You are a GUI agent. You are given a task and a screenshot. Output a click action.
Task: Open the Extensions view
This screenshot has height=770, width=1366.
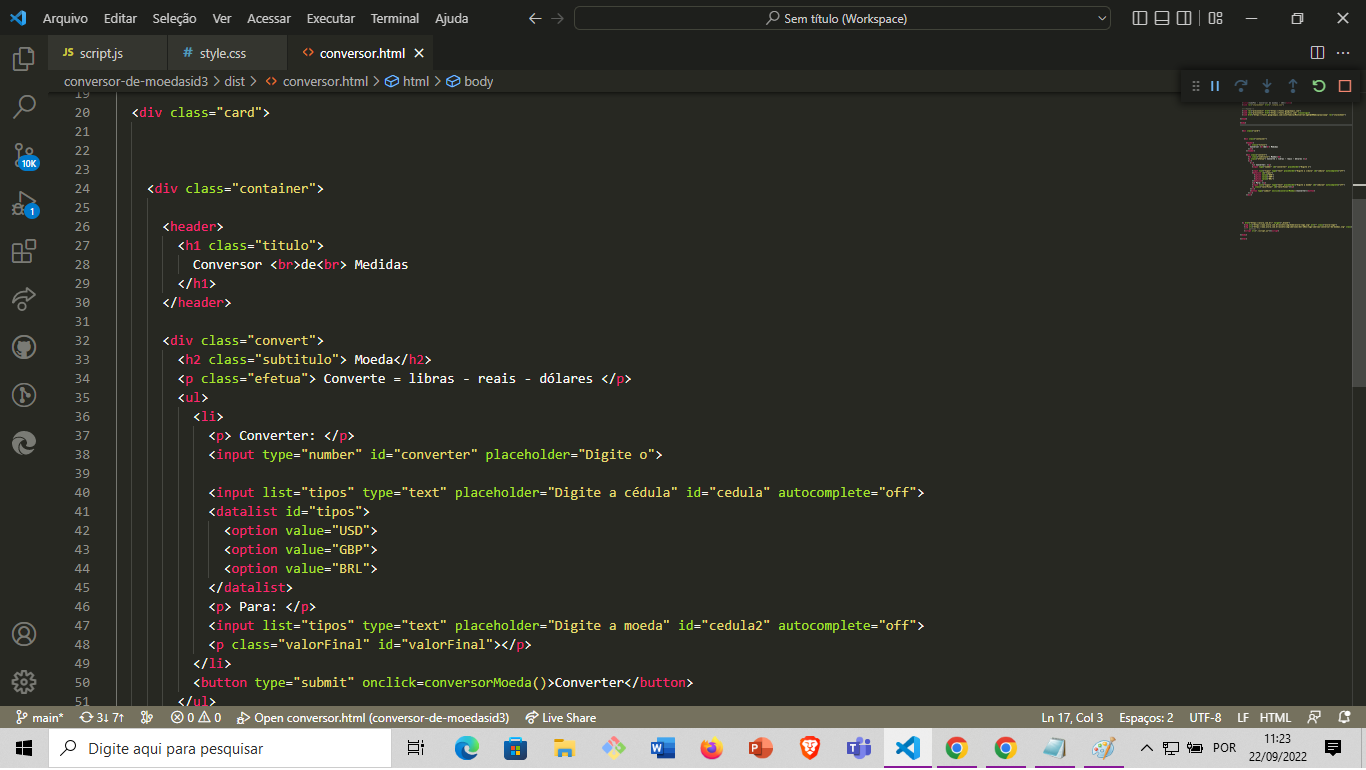coord(24,251)
